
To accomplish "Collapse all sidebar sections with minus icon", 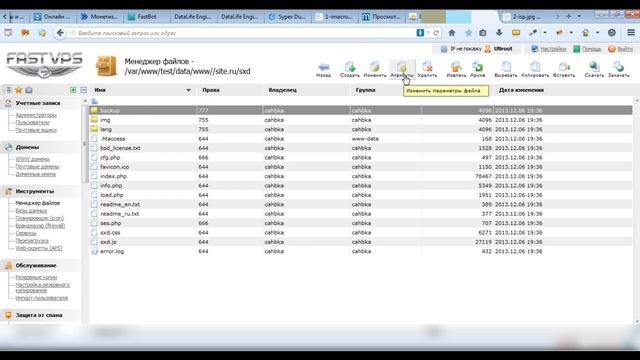I will pos(83,90).
